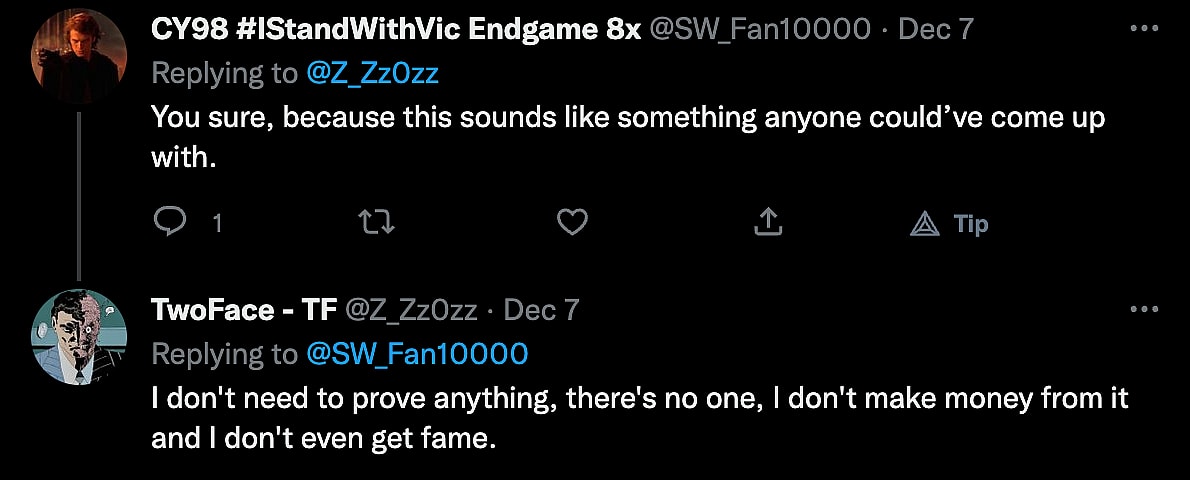
Task: Open the @SW_Fan10000 mention in TwoFace's reply
Action: point(416,354)
